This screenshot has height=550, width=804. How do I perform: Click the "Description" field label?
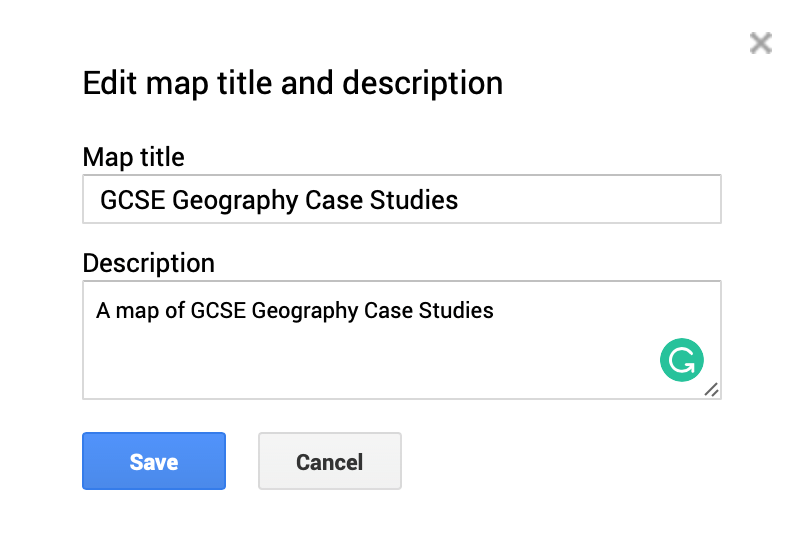pos(148,263)
